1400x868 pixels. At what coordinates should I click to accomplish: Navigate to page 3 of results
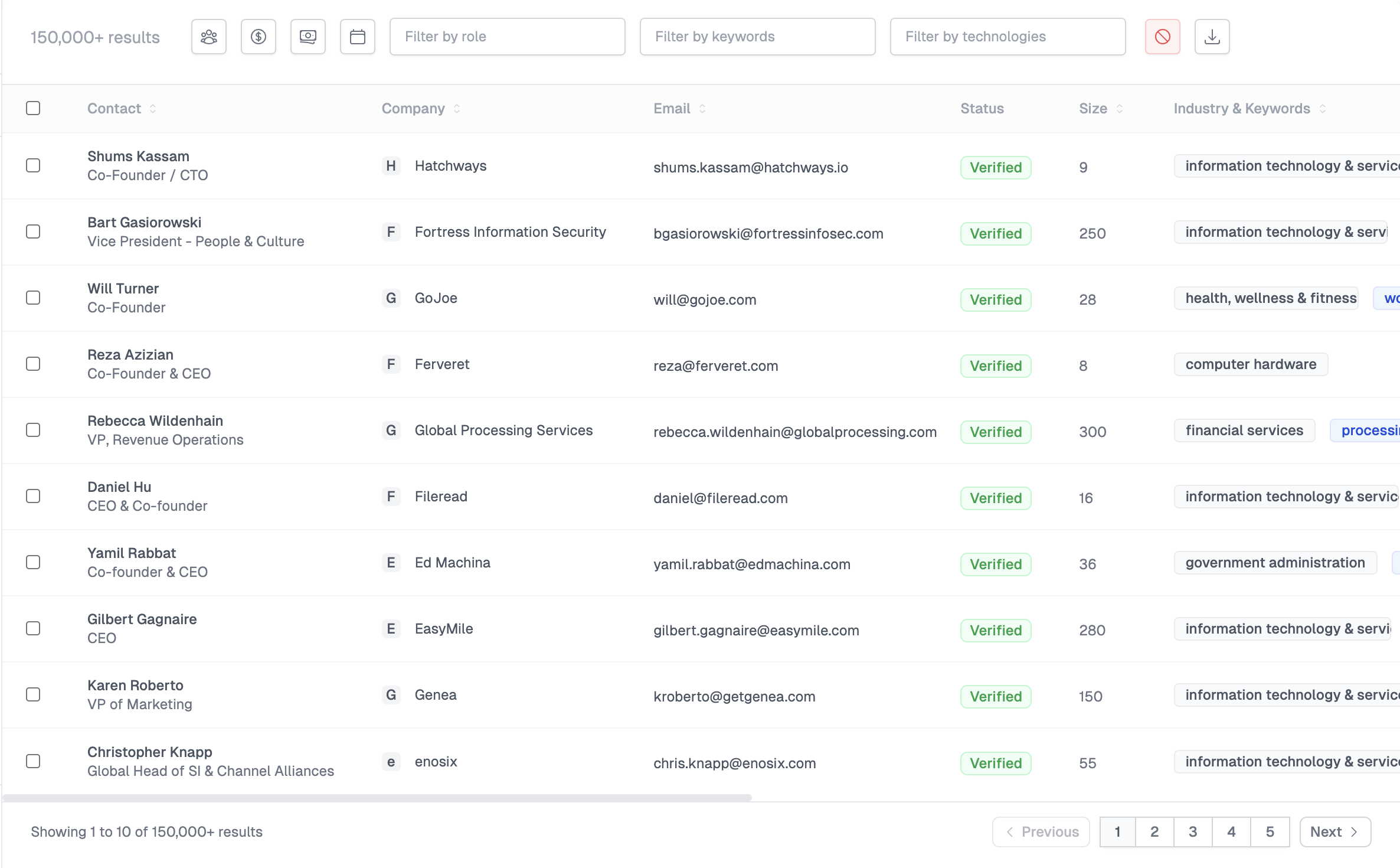coord(1193,832)
